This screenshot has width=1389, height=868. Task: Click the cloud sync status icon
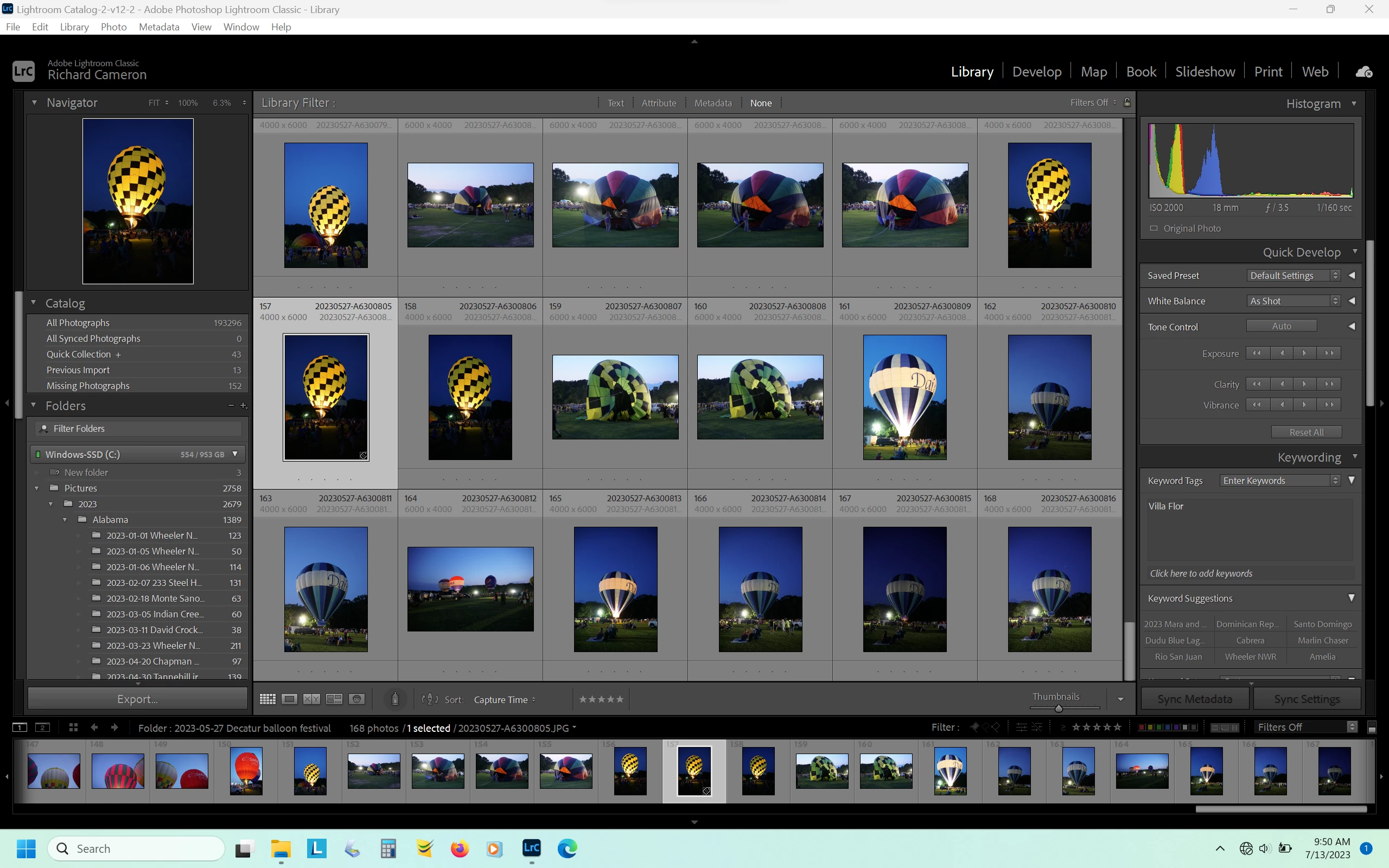click(1363, 72)
